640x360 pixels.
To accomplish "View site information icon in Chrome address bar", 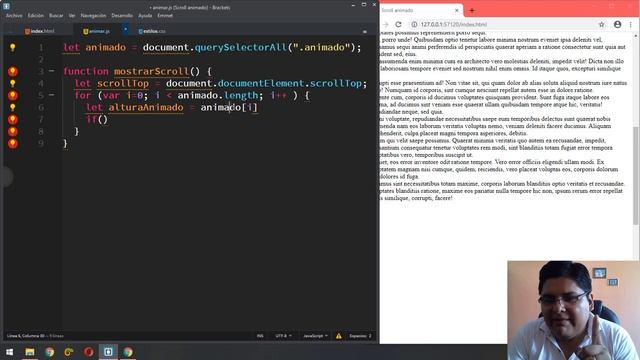I will (414, 24).
